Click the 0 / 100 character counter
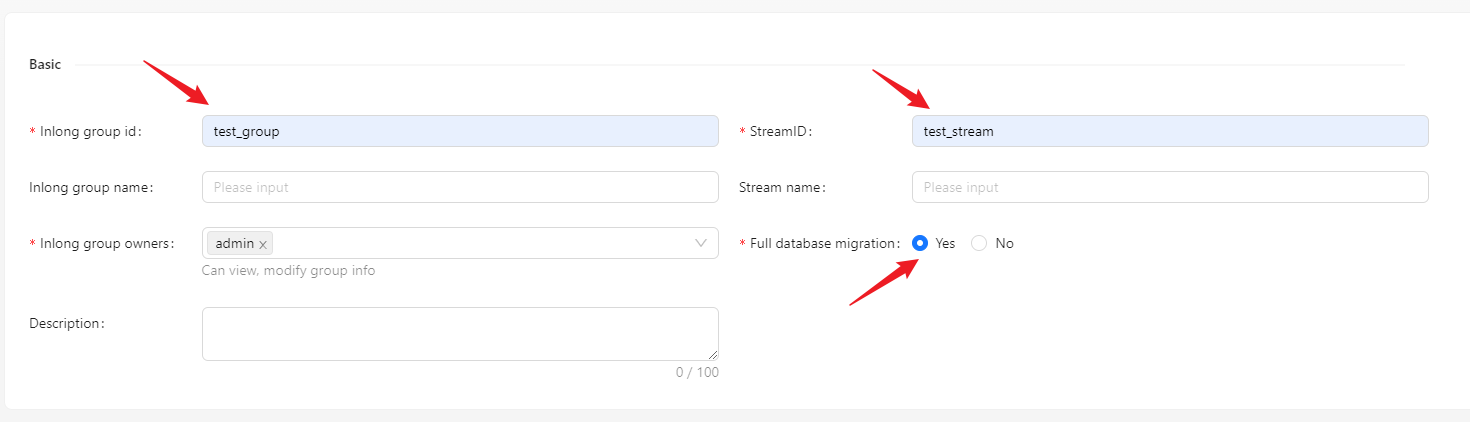This screenshot has height=422, width=1470. click(697, 372)
